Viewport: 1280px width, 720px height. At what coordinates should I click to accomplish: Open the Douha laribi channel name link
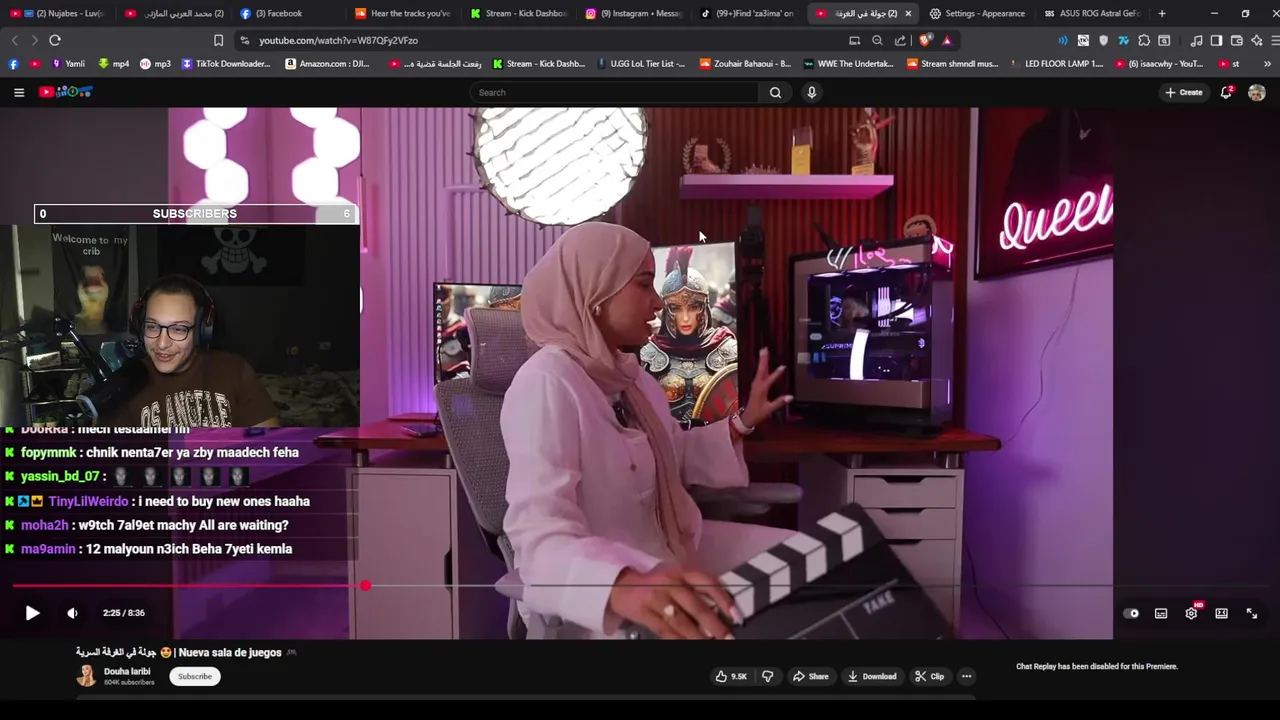click(127, 672)
